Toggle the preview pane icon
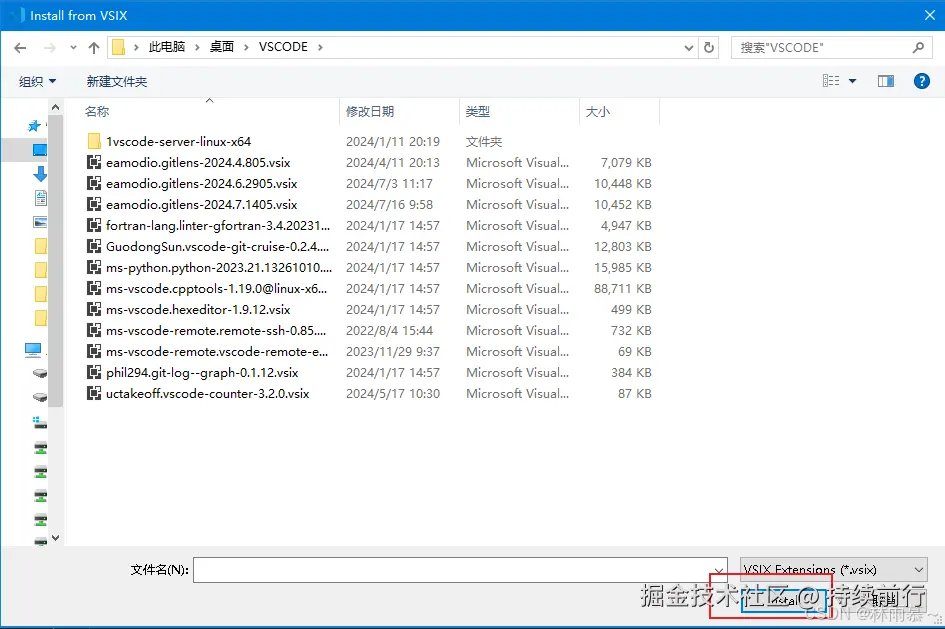The height and width of the screenshot is (629, 945). [885, 81]
